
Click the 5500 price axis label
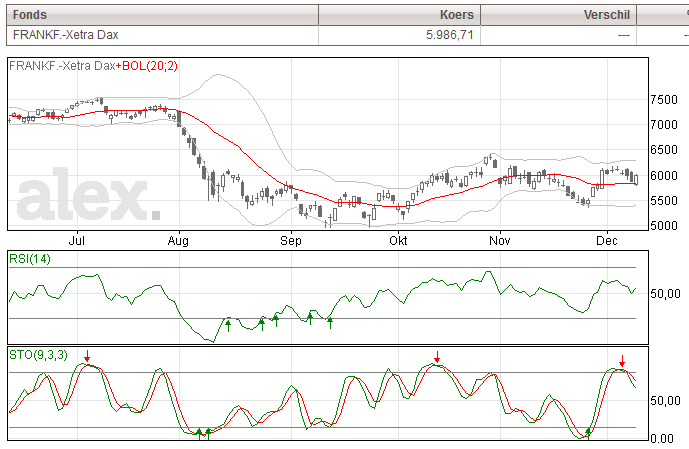[664, 200]
